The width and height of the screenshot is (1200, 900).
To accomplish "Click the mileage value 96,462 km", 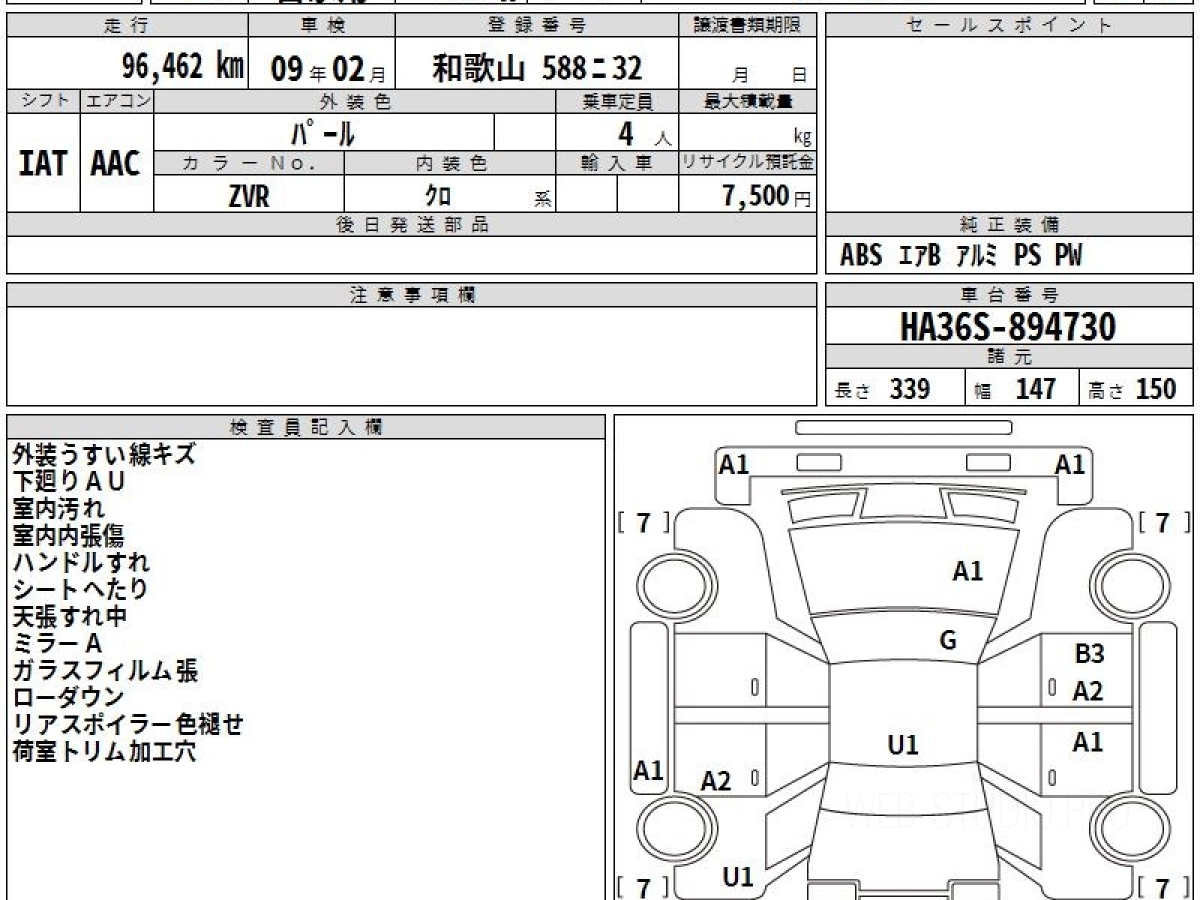I will click(x=183, y=67).
